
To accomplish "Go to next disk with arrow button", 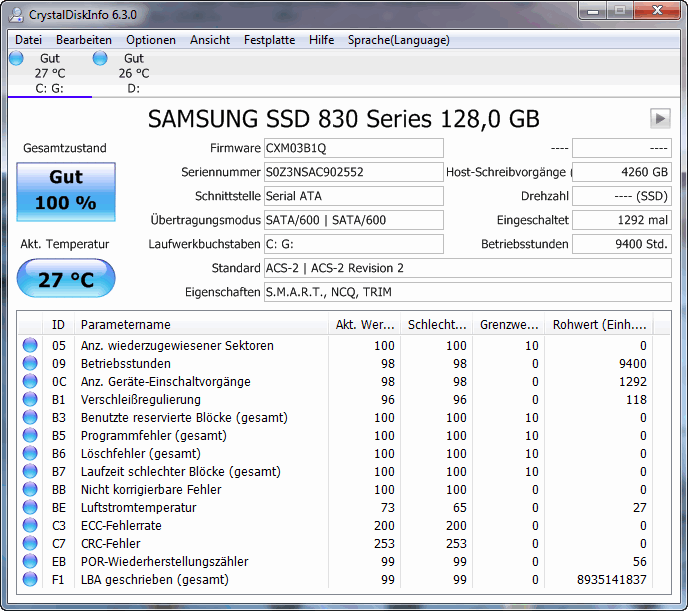I will pyautogui.click(x=660, y=118).
